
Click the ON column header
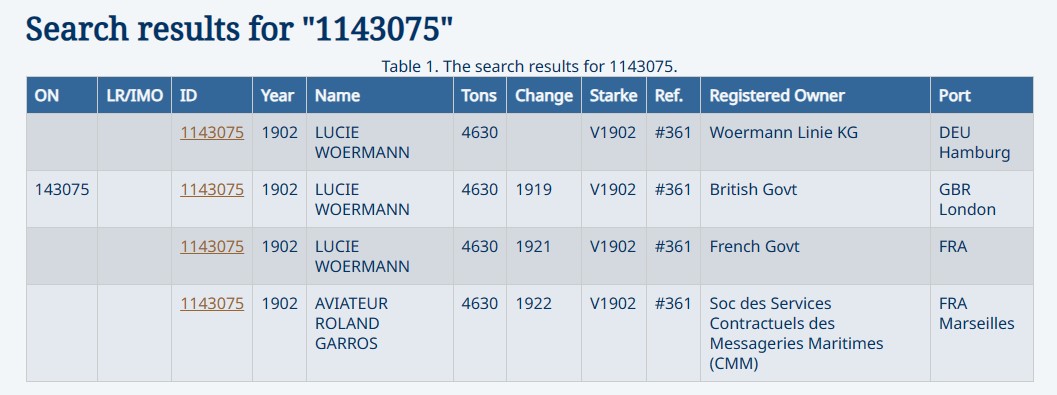(62, 95)
